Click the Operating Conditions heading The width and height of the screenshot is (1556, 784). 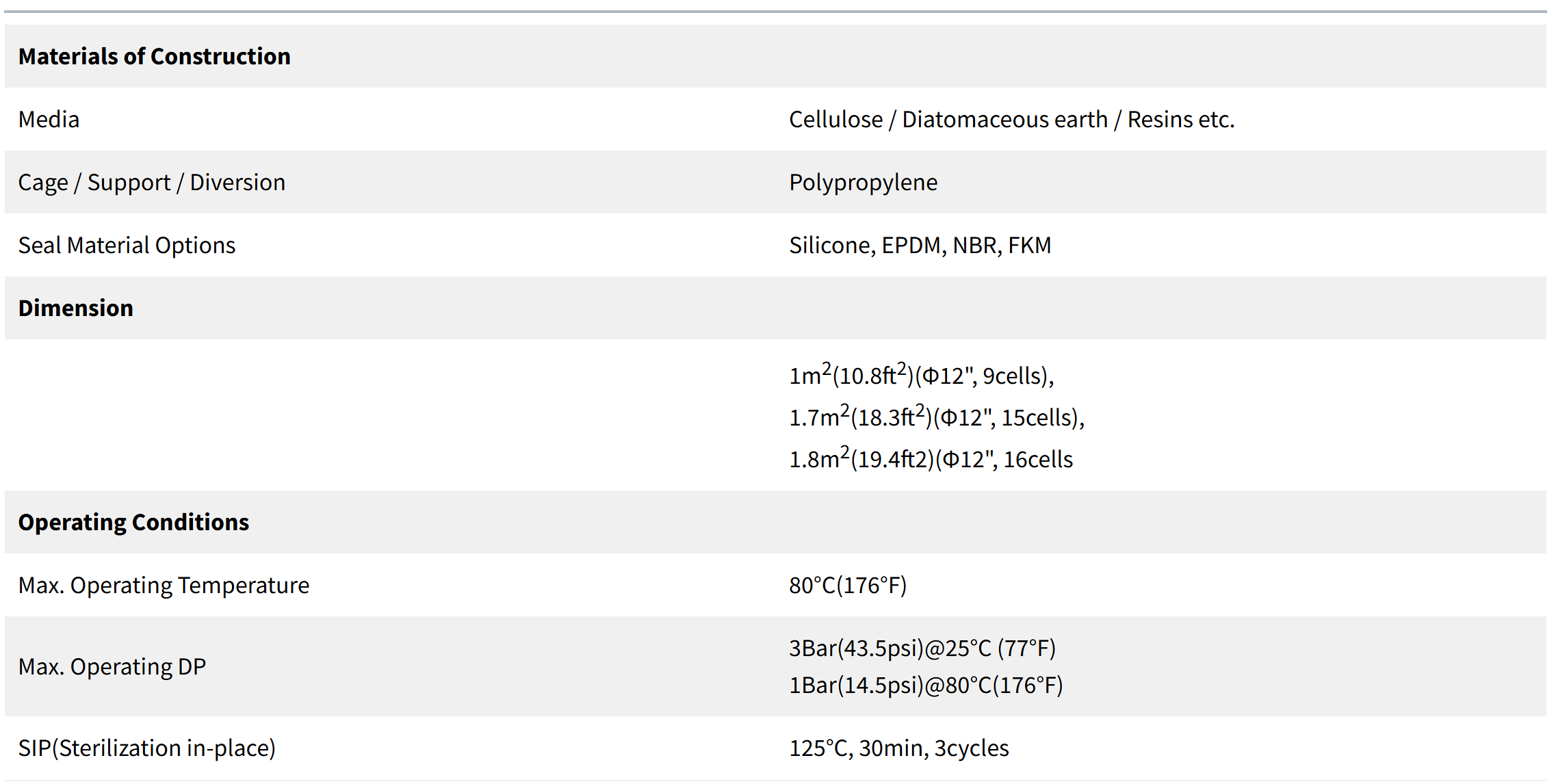point(133,522)
